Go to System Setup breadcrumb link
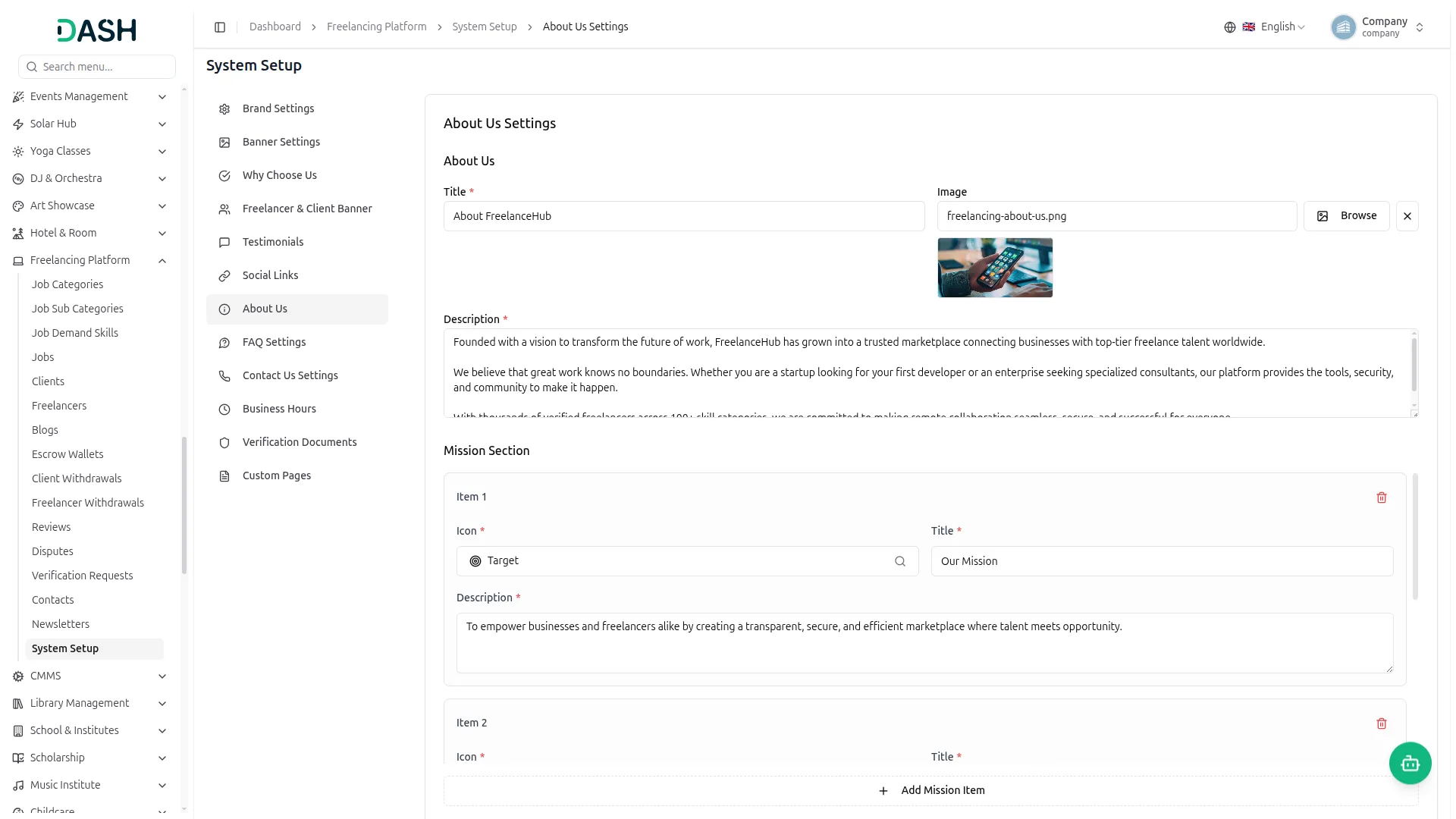The width and height of the screenshot is (1456, 819). (485, 27)
